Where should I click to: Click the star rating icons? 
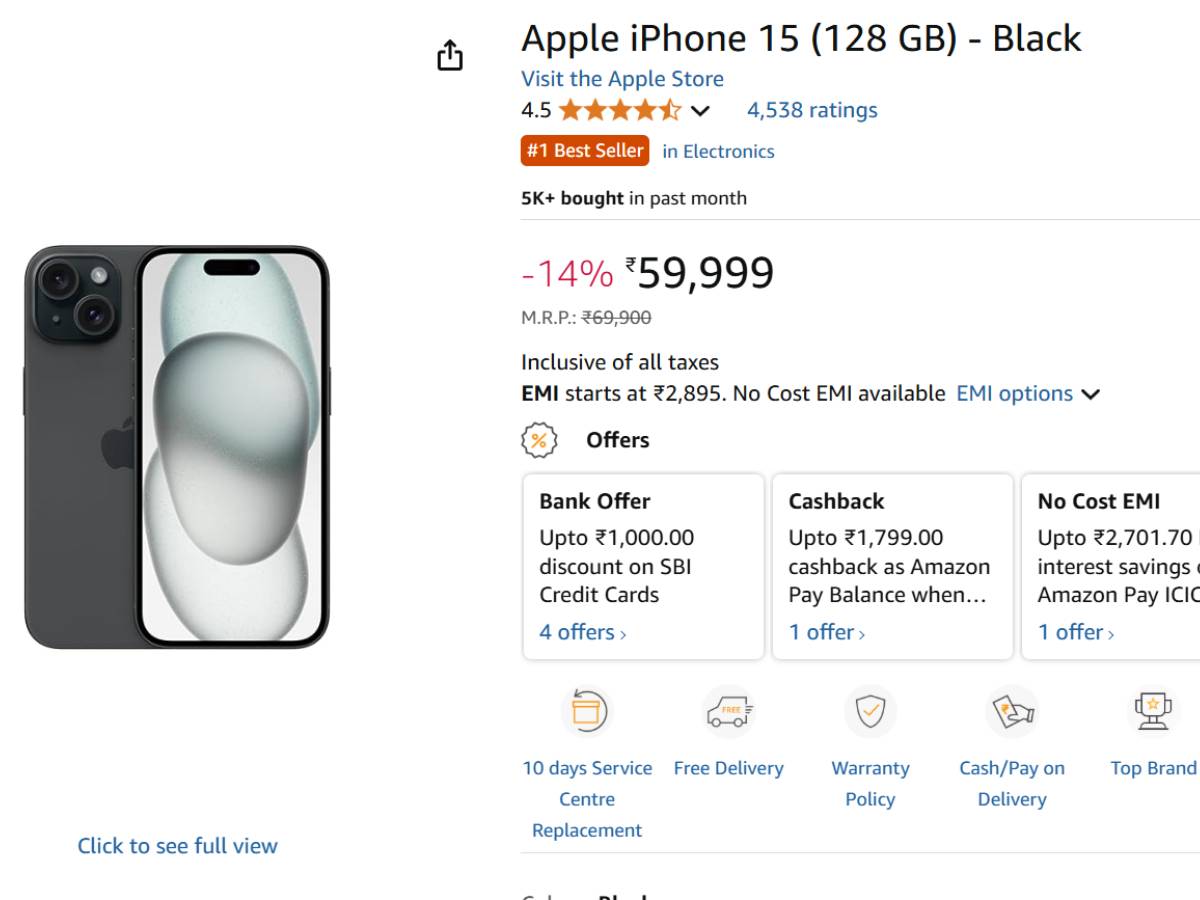click(619, 110)
